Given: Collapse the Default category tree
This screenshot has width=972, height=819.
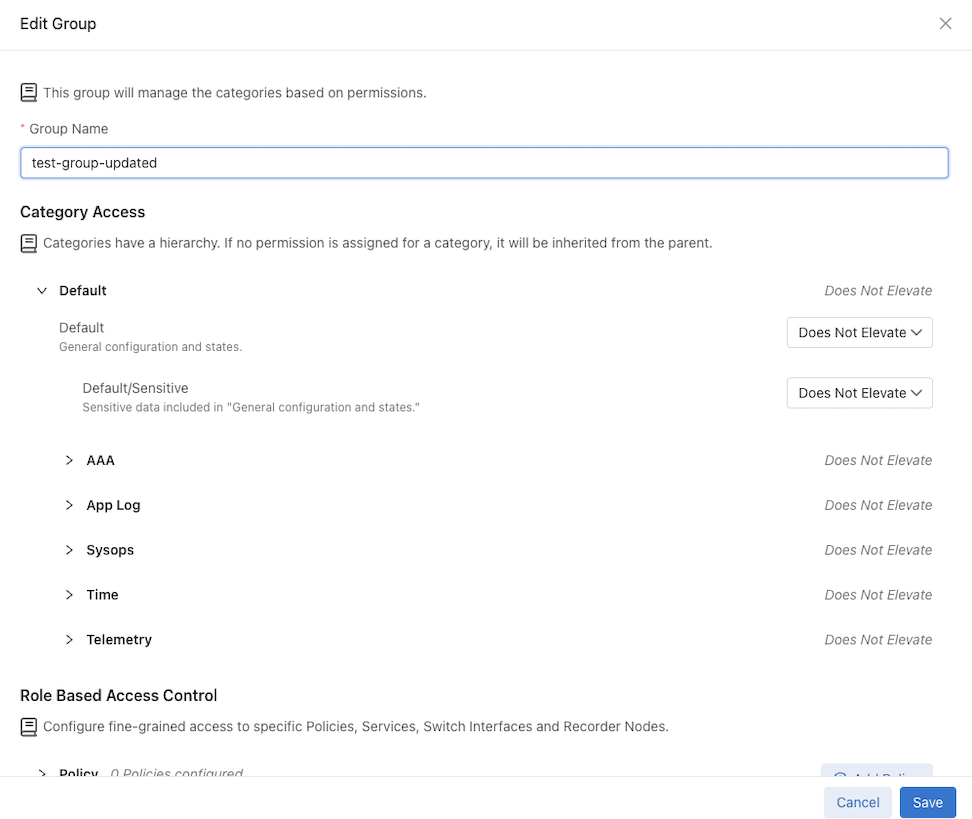Looking at the screenshot, I should pos(42,290).
